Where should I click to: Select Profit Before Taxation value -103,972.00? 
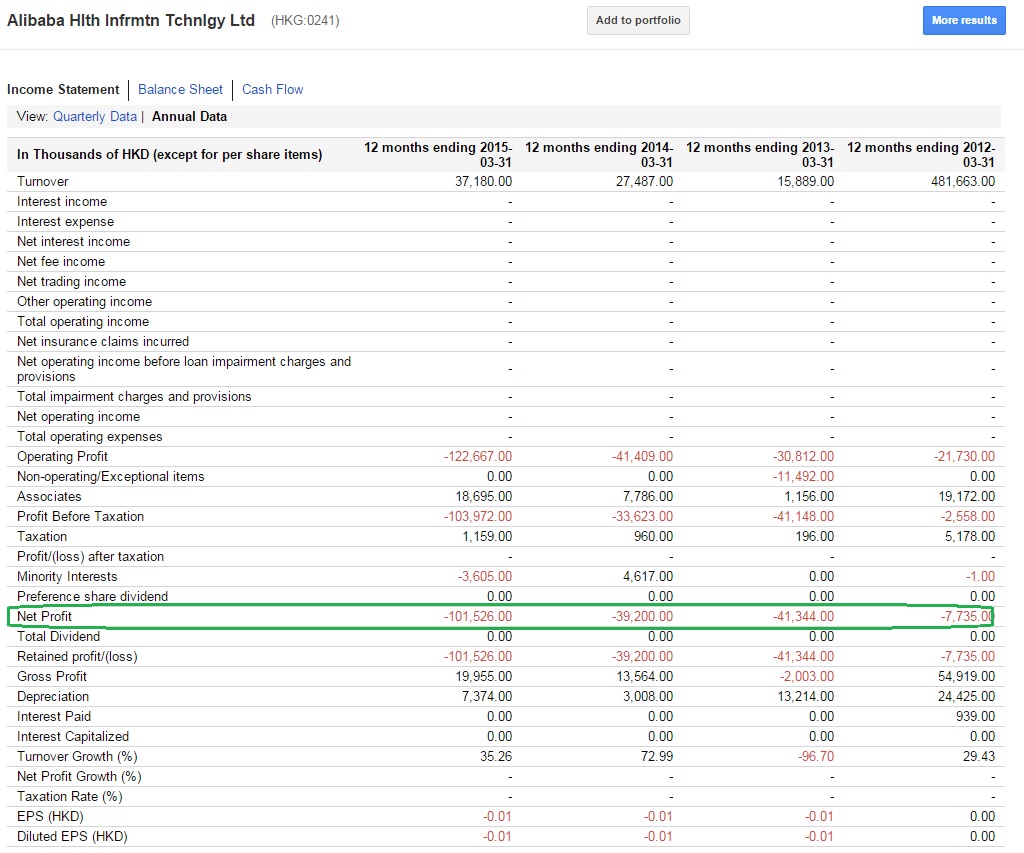click(478, 517)
